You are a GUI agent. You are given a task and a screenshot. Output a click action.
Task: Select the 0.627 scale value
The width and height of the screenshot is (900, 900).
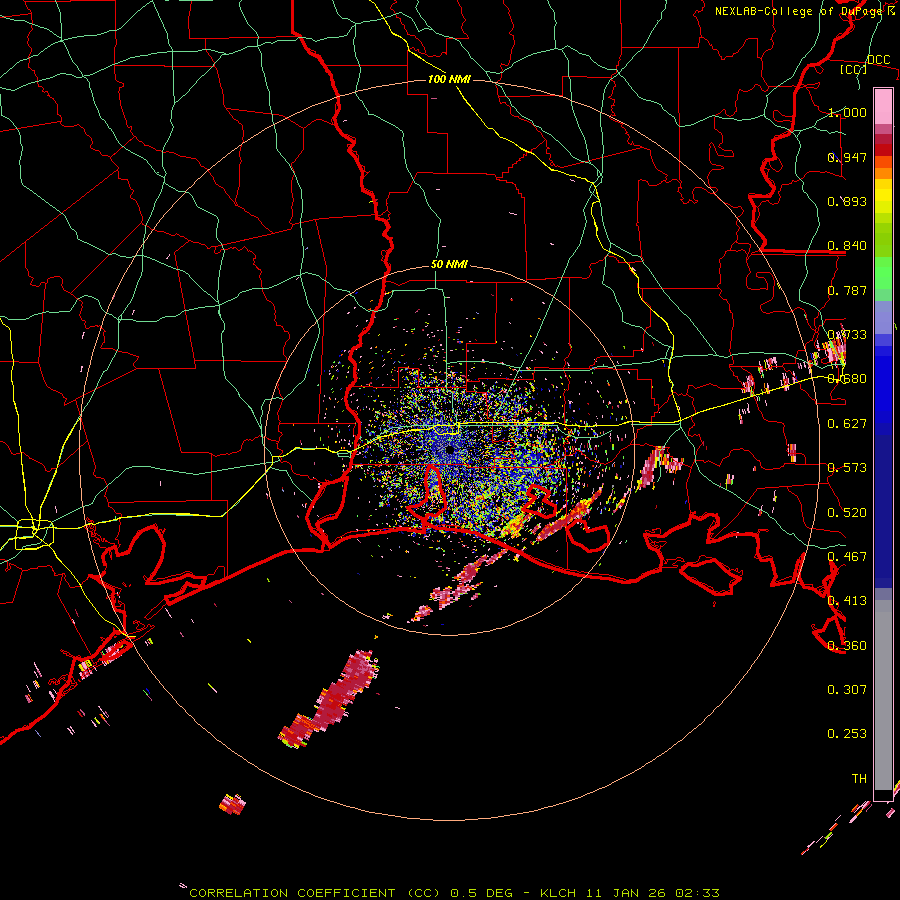coord(847,424)
